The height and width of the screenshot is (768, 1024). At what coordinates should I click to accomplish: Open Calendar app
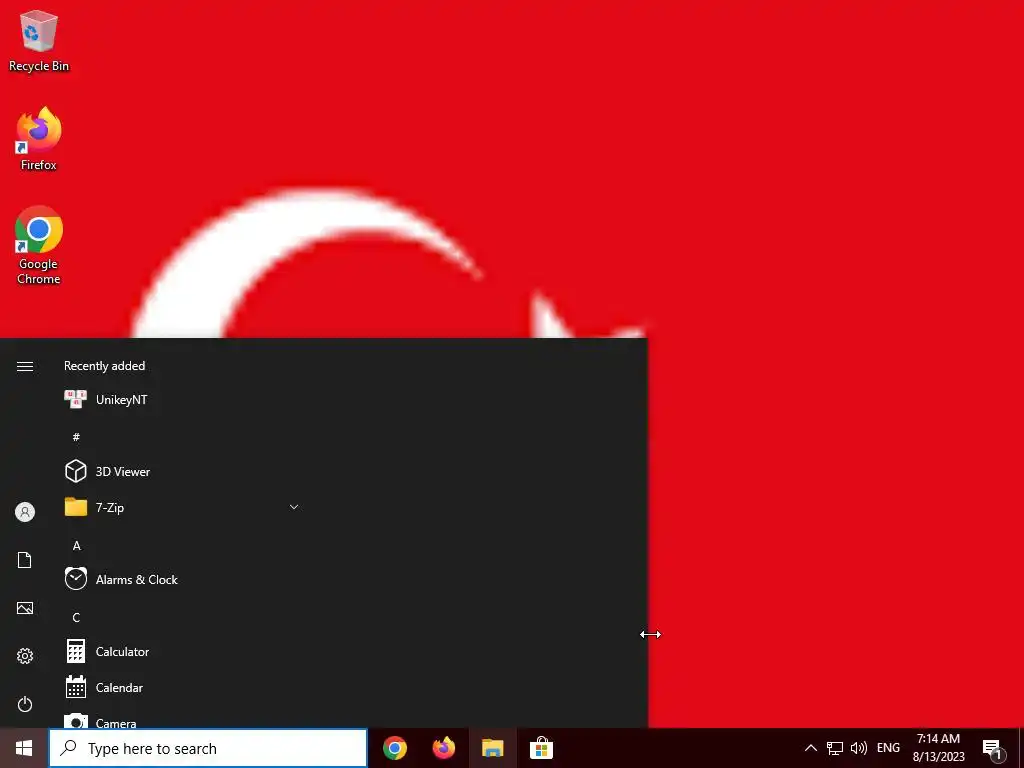[183, 688]
